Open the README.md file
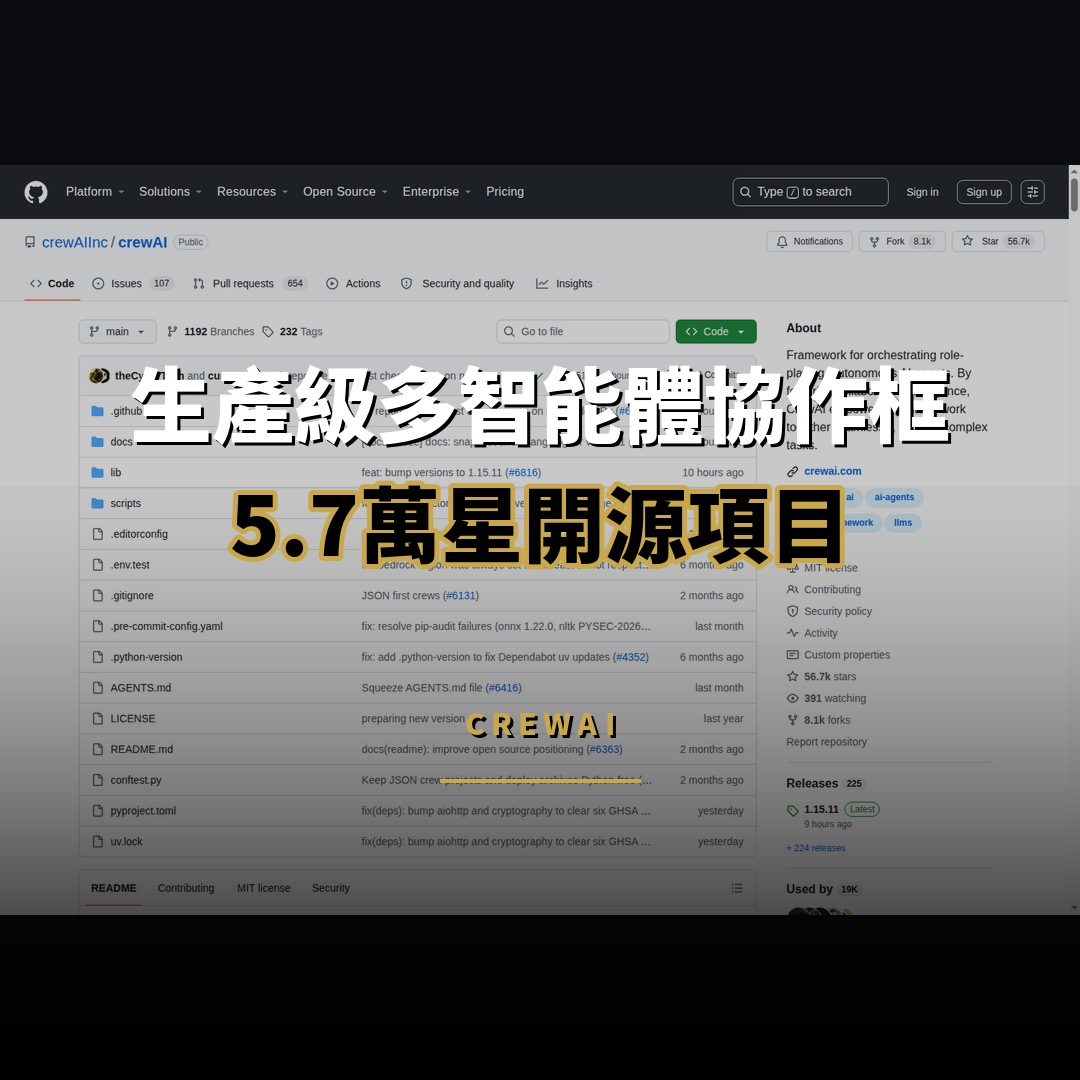 tap(142, 749)
